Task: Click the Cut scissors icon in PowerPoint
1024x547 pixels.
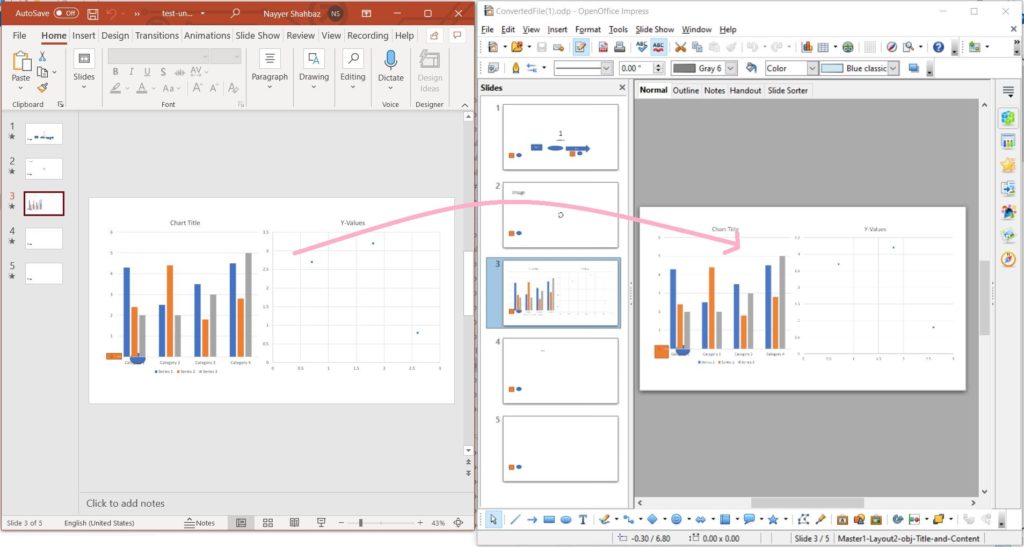Action: 41,57
